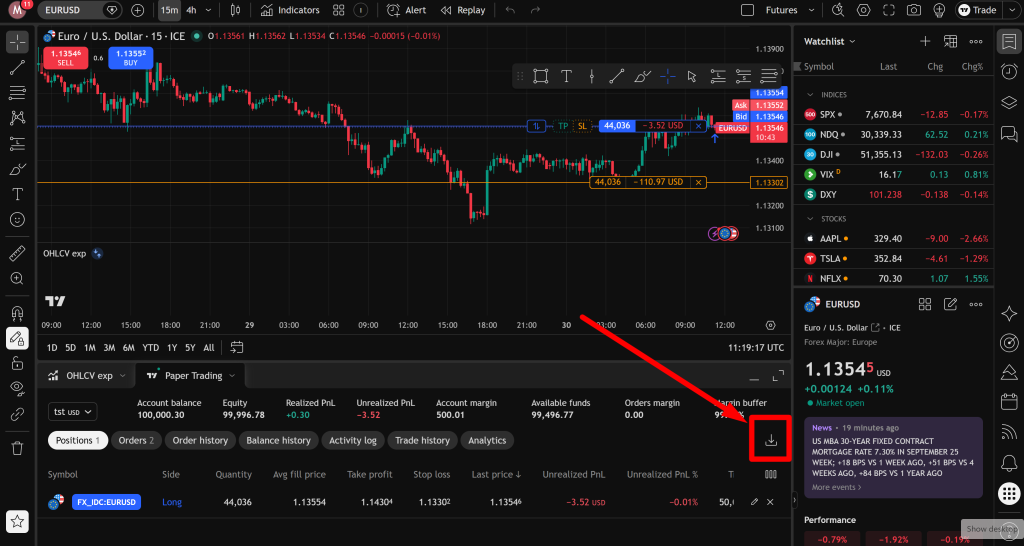The image size is (1024, 546).
Task: Take a chart snapshot with camera icon
Action: pyautogui.click(x=914, y=10)
